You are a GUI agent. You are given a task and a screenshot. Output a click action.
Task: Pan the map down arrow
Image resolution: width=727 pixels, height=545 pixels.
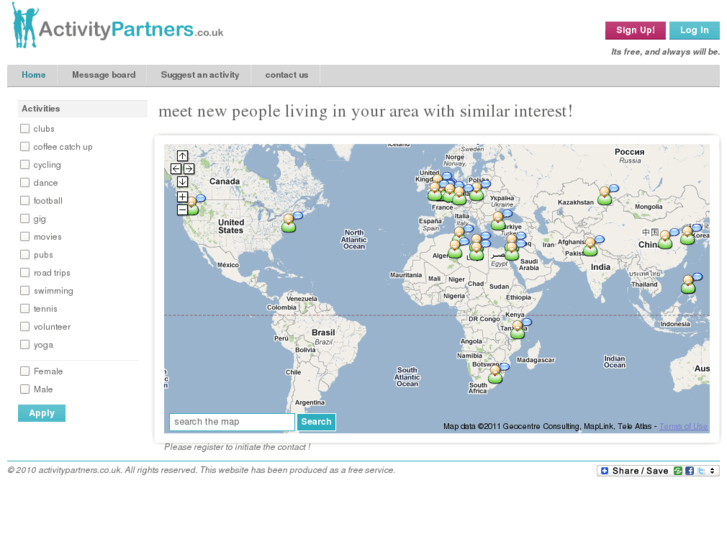click(182, 182)
